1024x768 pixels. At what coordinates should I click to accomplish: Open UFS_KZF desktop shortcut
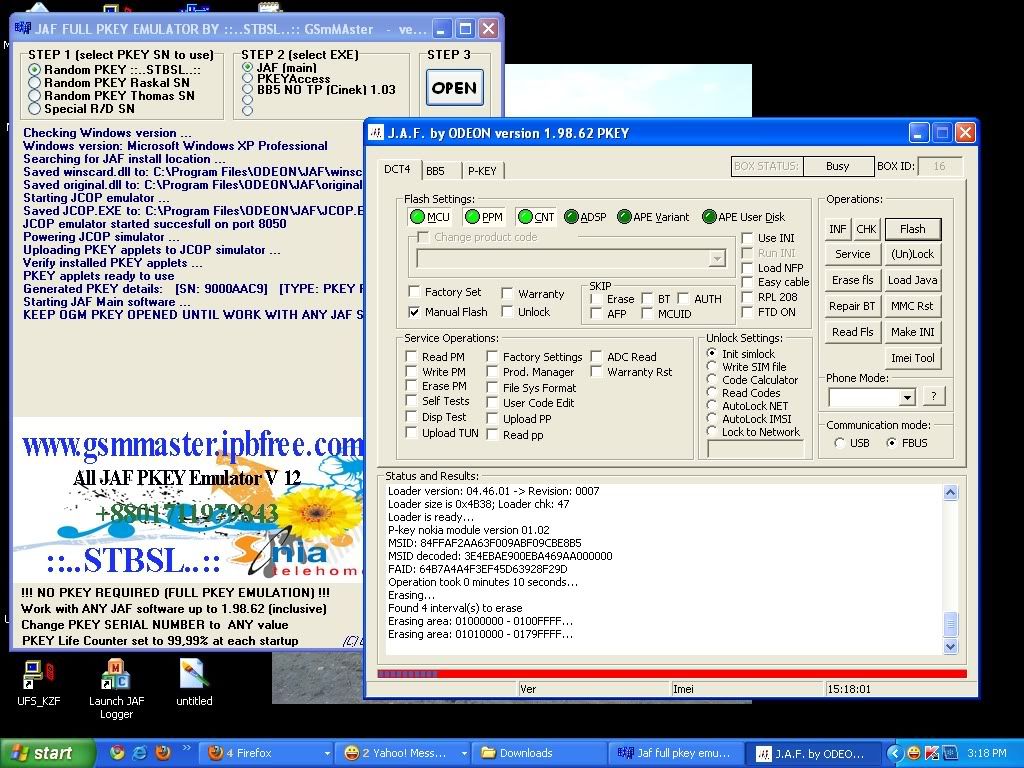point(39,684)
